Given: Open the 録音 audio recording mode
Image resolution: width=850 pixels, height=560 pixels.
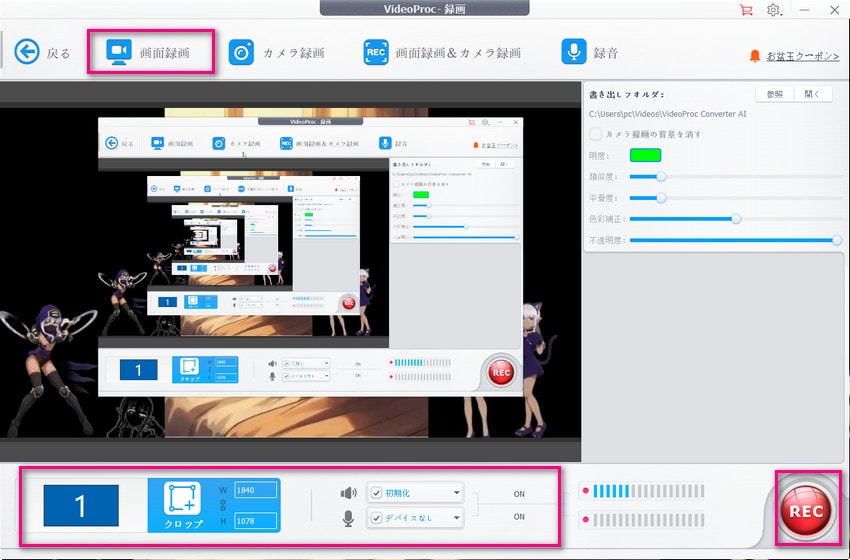Looking at the screenshot, I should (x=589, y=53).
